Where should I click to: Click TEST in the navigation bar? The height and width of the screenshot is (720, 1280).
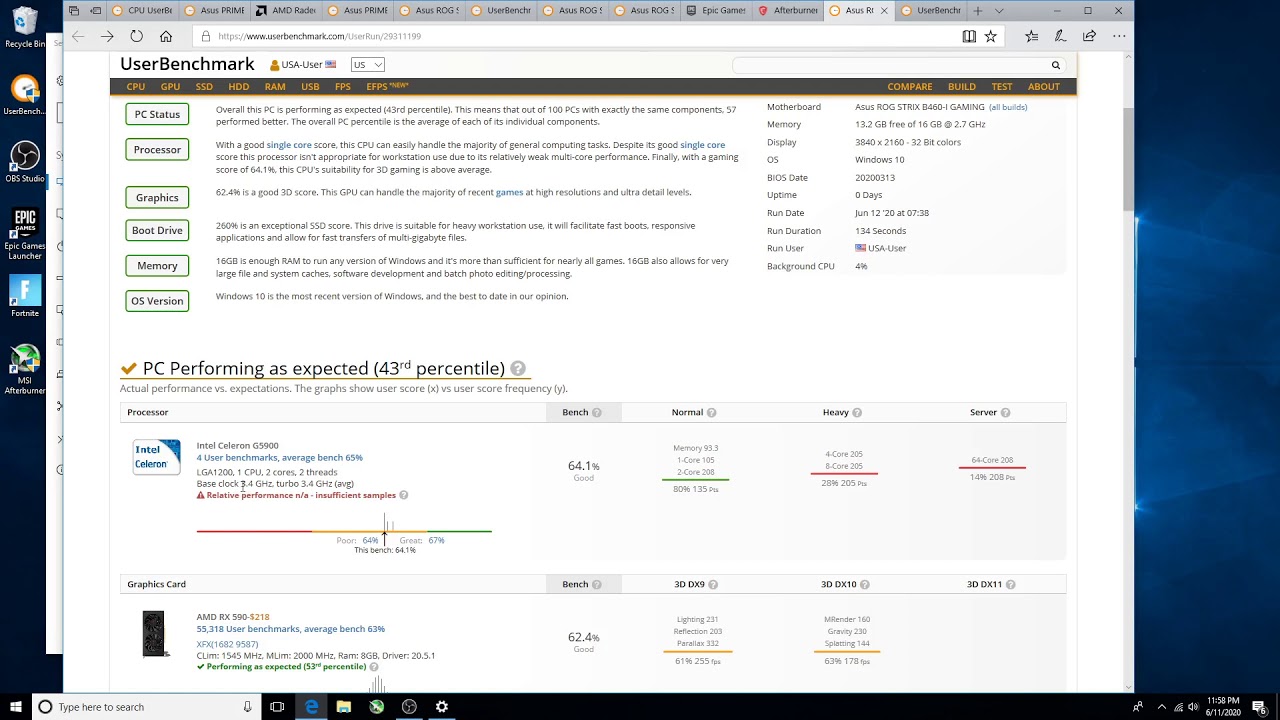pyautogui.click(x=1002, y=87)
